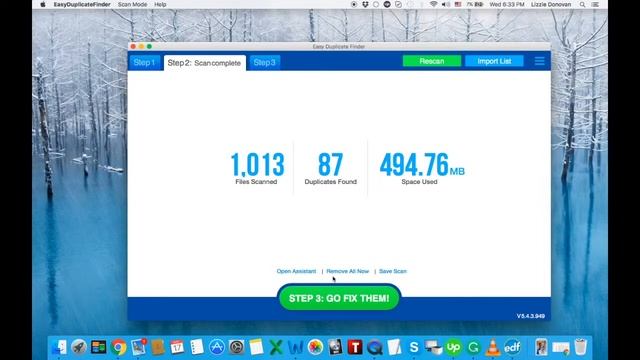Open the red T app icon
This screenshot has height=360, width=640.
355,347
